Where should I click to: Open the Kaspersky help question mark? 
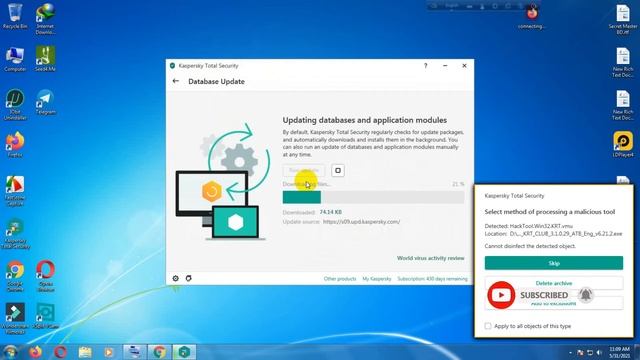[425, 66]
